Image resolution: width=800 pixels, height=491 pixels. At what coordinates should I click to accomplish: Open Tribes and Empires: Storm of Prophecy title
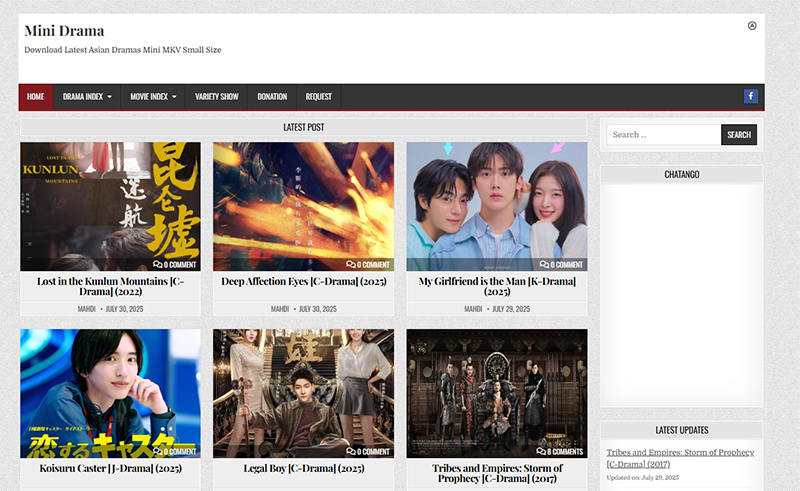pyautogui.click(x=497, y=473)
